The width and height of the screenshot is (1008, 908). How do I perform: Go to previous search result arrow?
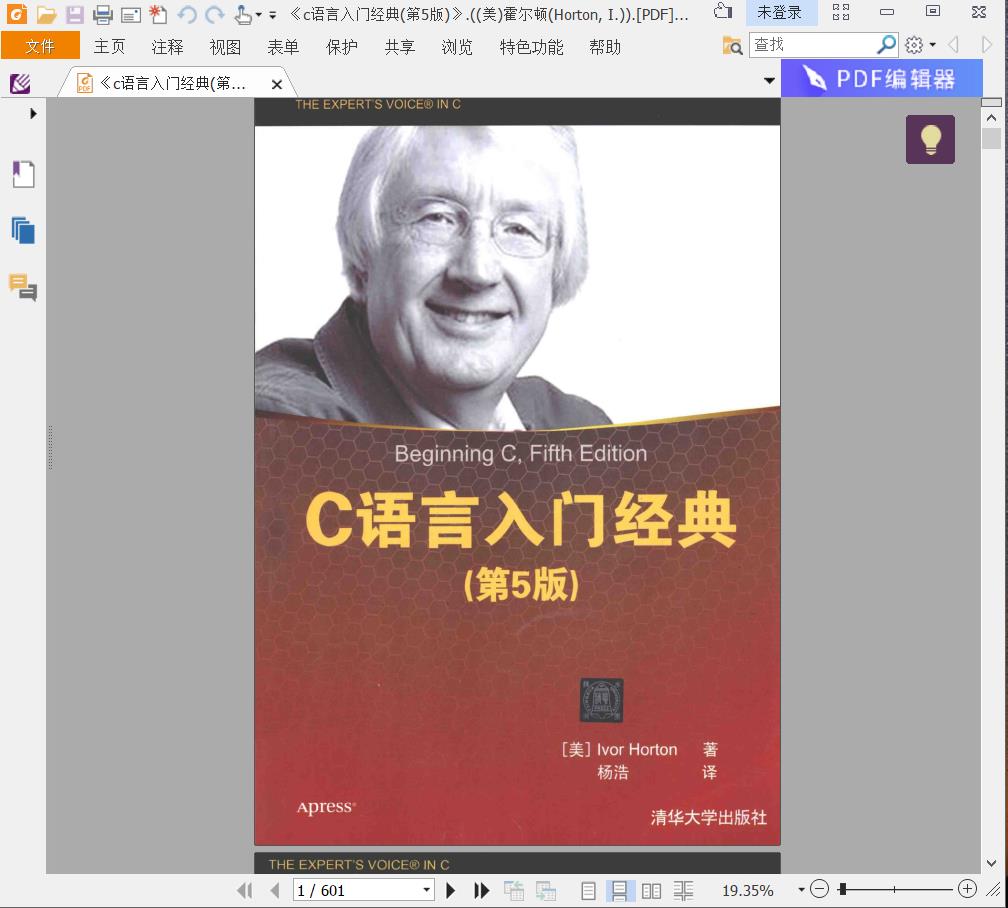(953, 44)
